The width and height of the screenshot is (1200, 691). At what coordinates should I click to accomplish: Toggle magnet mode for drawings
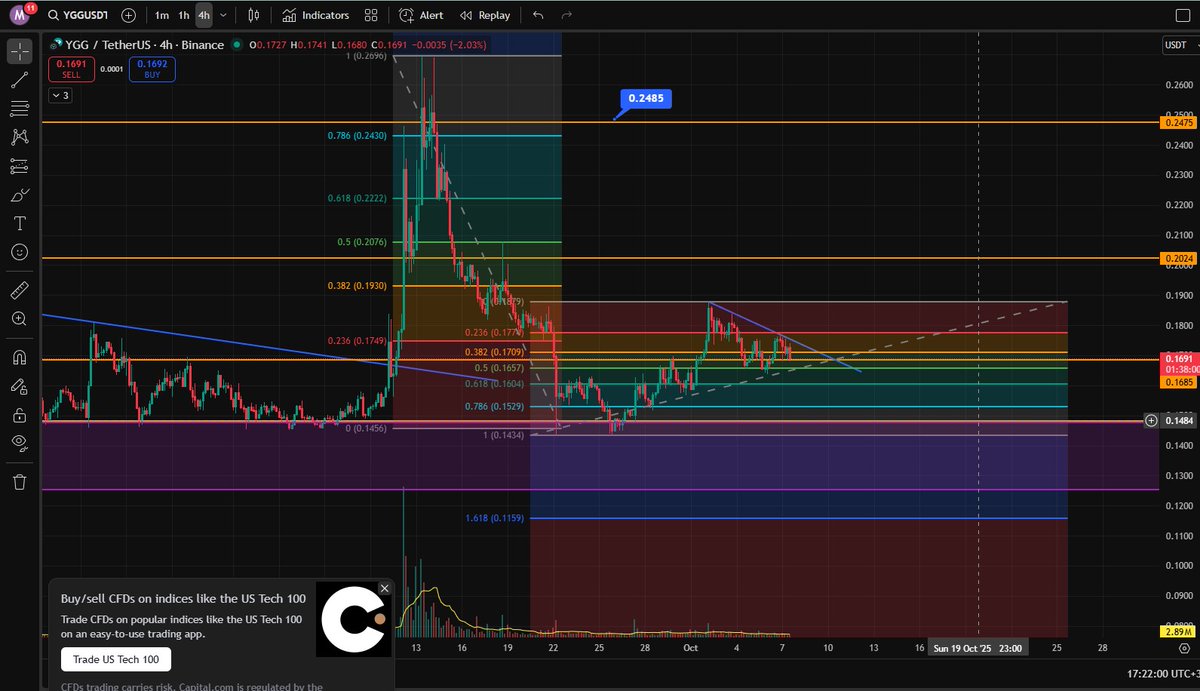click(20, 357)
